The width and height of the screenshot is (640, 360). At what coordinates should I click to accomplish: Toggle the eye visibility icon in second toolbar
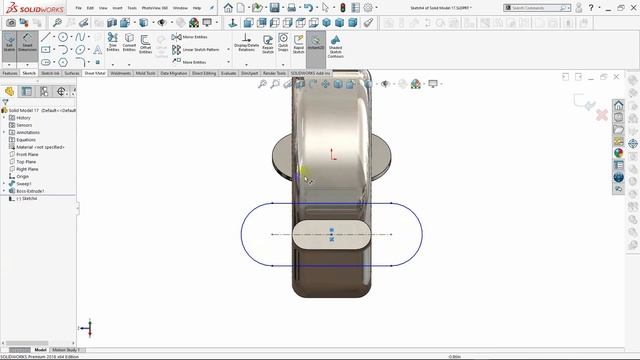coord(162,23)
